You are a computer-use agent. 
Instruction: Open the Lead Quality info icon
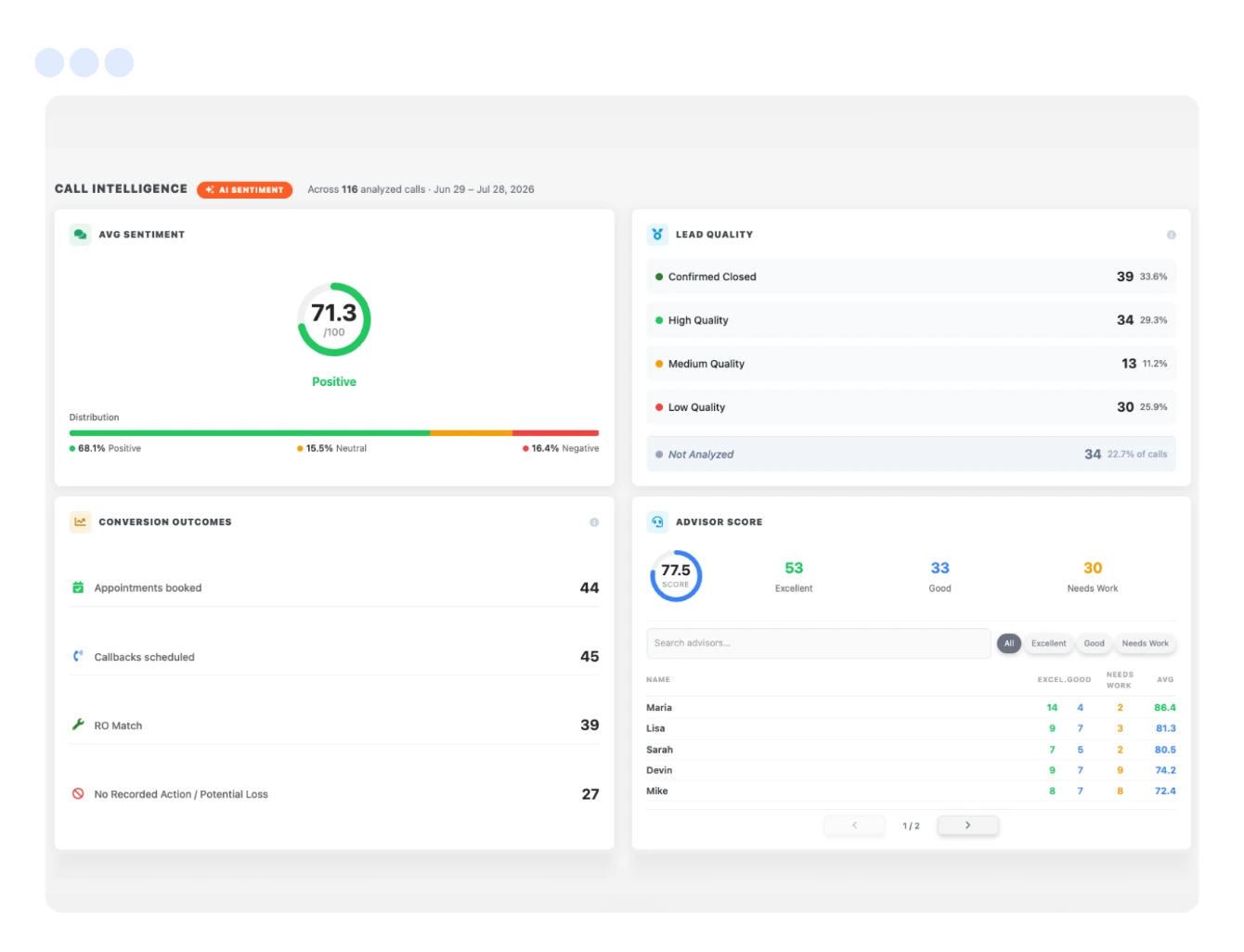pos(1171,235)
